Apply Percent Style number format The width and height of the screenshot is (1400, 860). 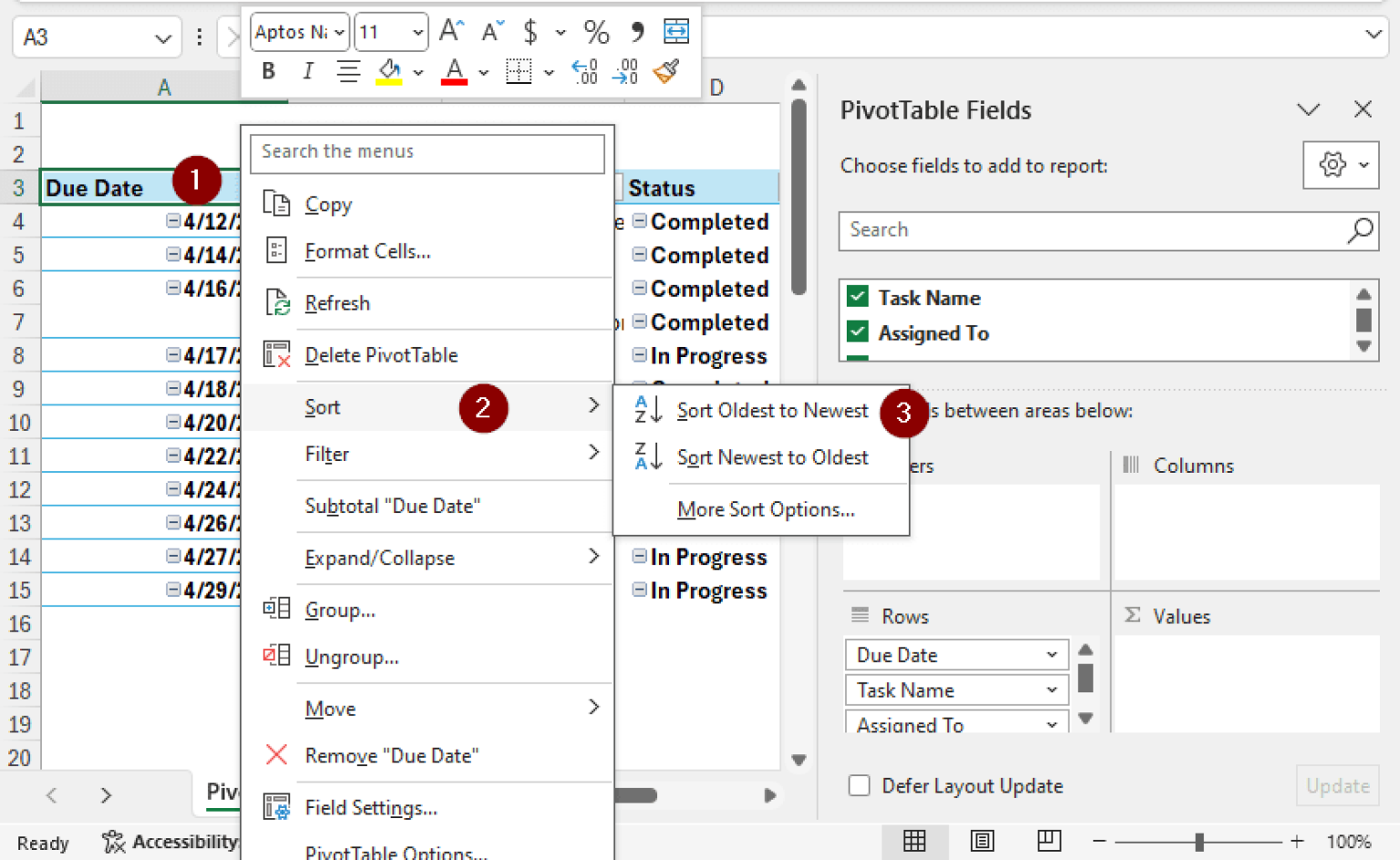point(596,33)
